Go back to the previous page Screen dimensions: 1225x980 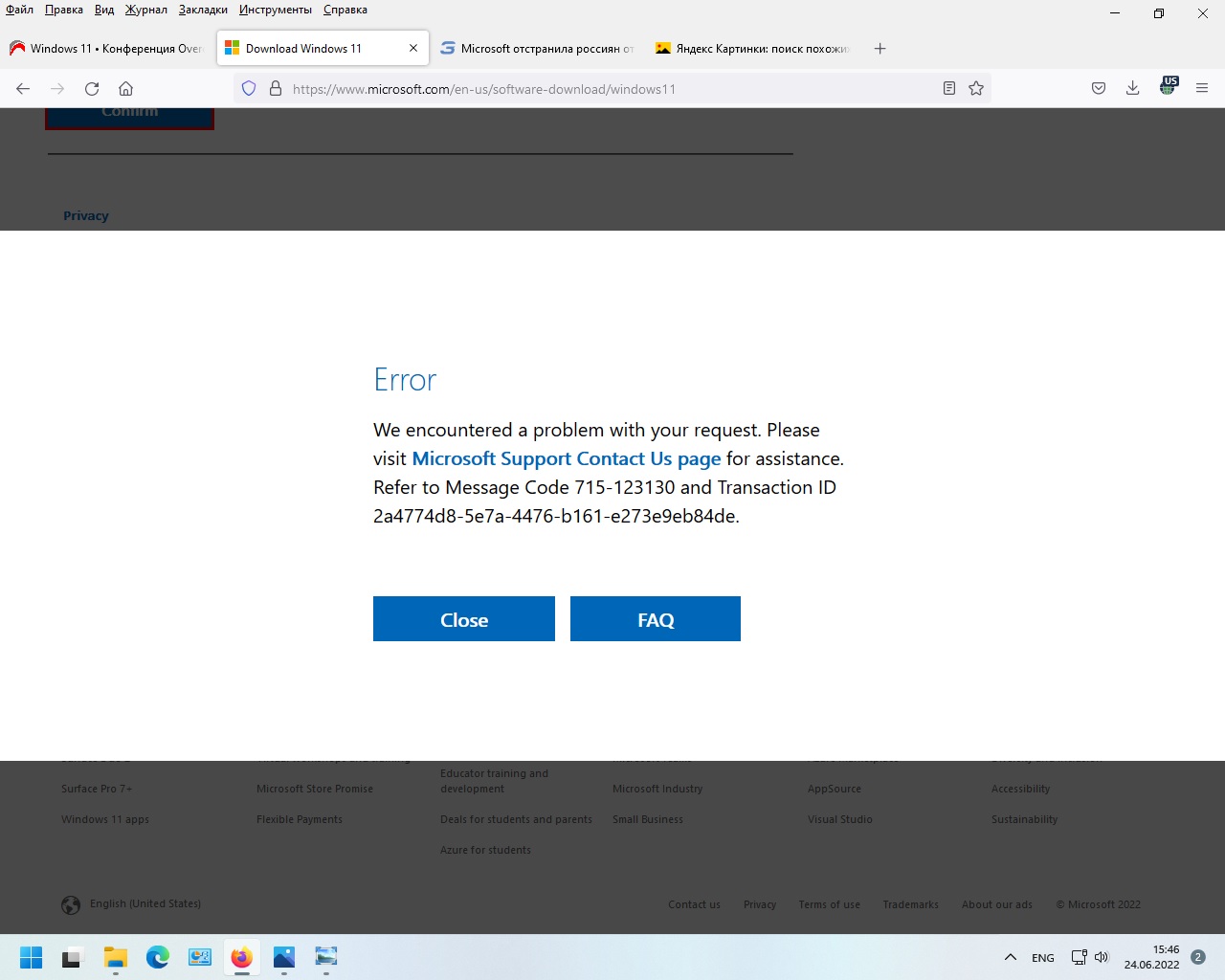(23, 89)
